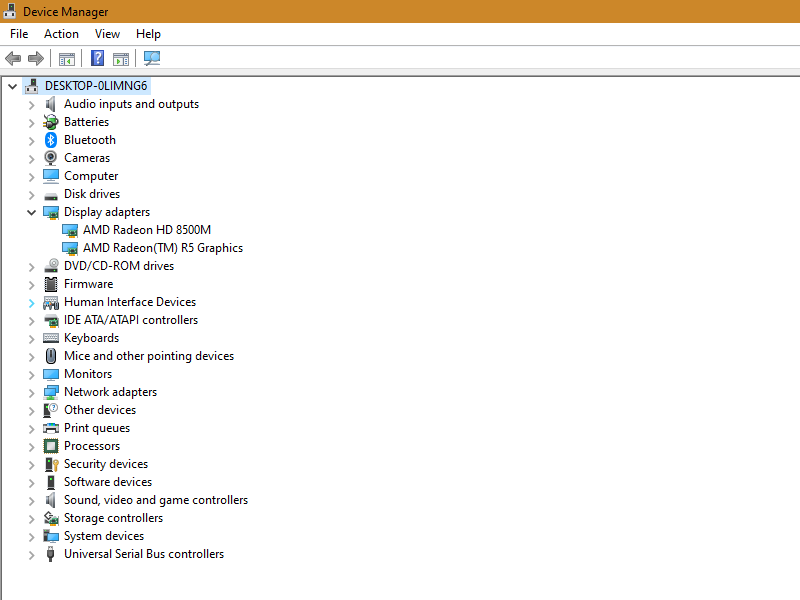Select IDE ATA/ATAPI controllers label
This screenshot has height=600, width=800.
click(x=131, y=319)
